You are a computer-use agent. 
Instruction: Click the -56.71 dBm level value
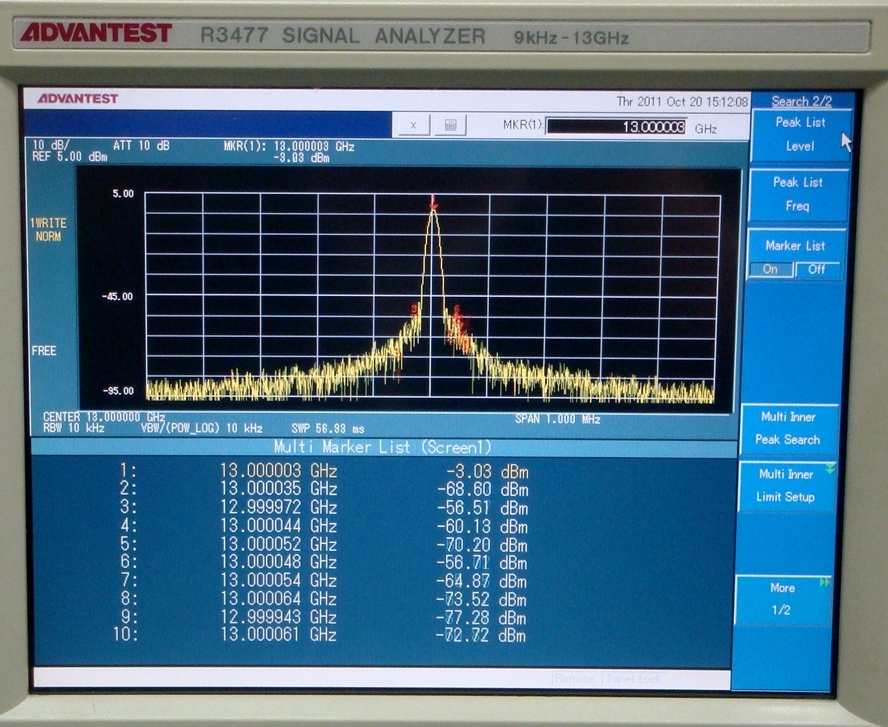coord(483,563)
